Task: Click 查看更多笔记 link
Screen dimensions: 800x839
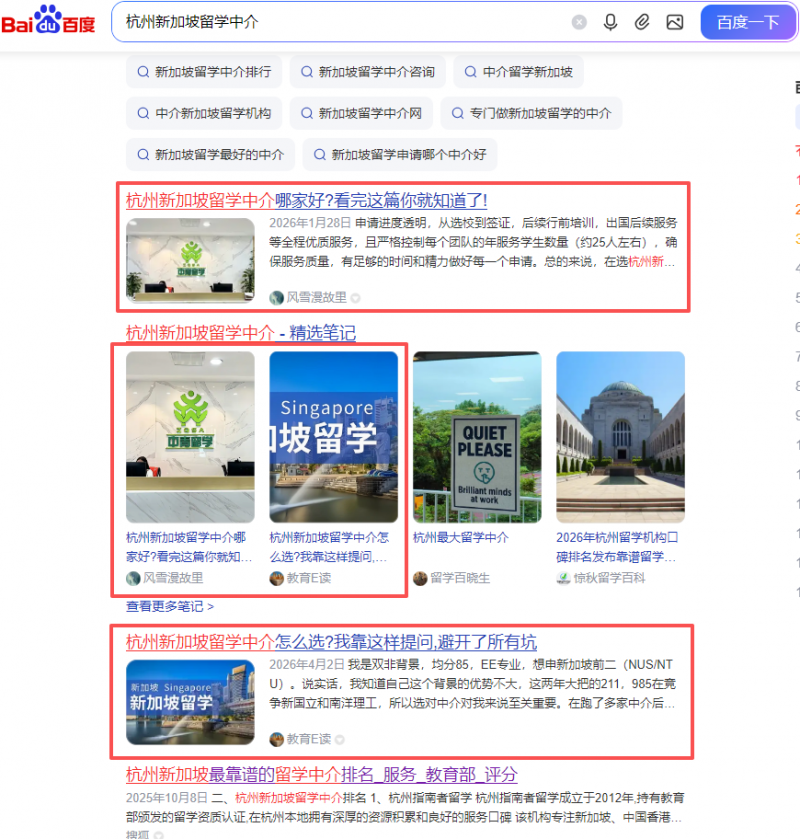Action: pos(170,606)
